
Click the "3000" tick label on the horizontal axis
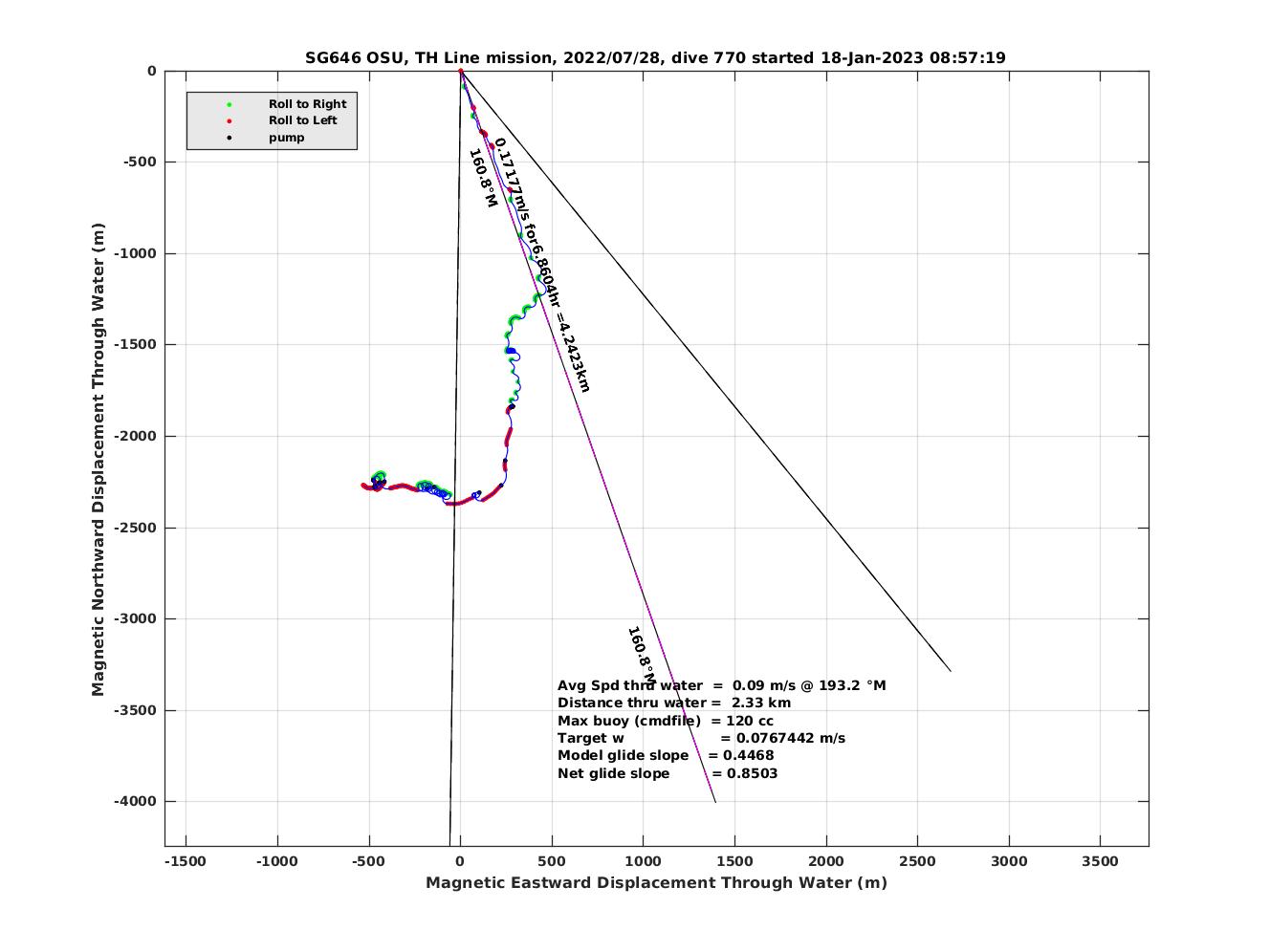pos(1009,861)
